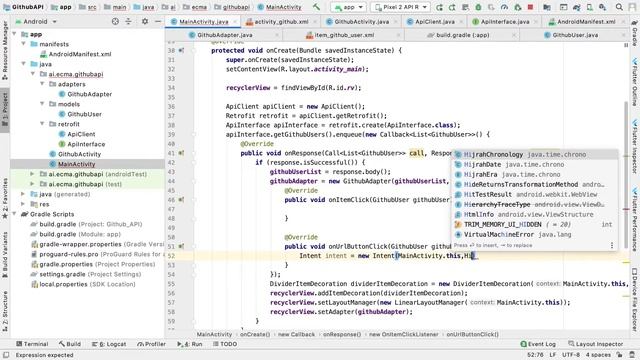Open the SDK Manager download icon
Screen dimensions: 640x360
[602, 7]
